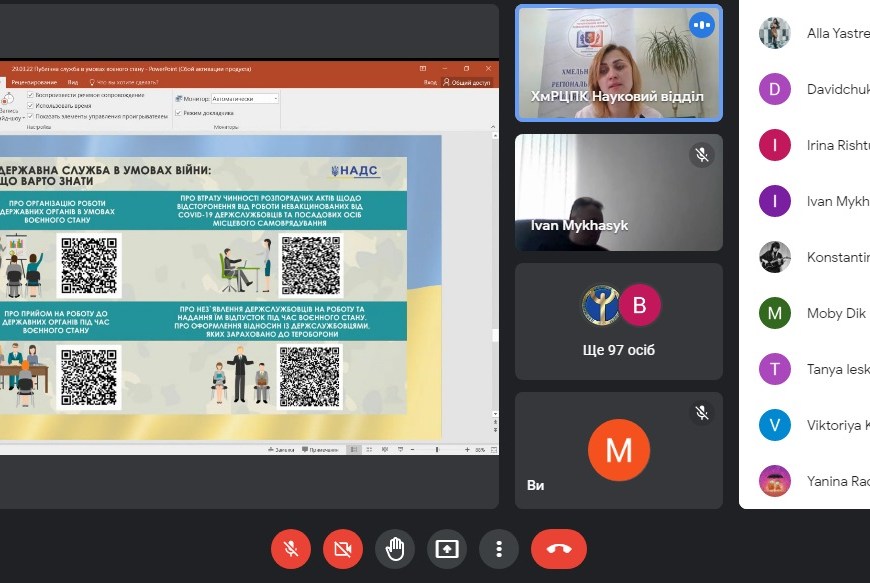Open the Монитор dropdown in the ribbon

point(245,99)
